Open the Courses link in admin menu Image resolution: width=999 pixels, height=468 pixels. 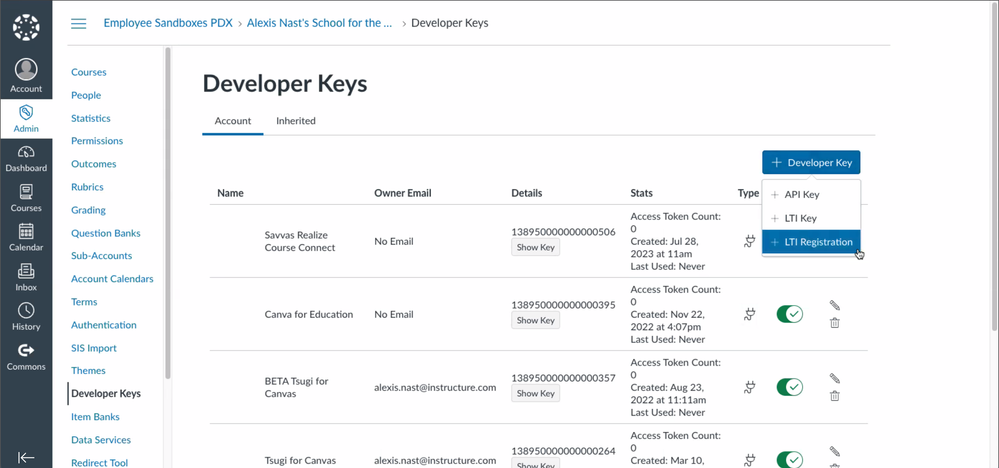coord(89,72)
